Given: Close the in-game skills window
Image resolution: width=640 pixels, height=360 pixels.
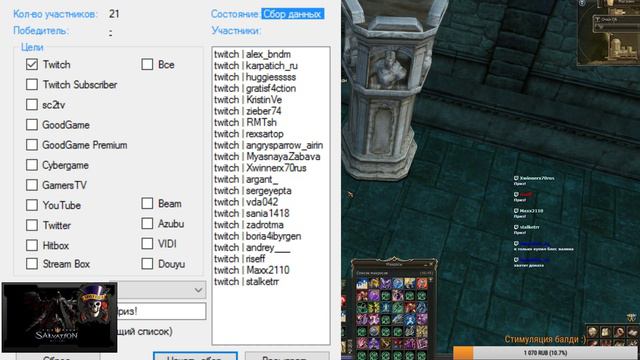Looking at the screenshot, I should click(431, 264).
